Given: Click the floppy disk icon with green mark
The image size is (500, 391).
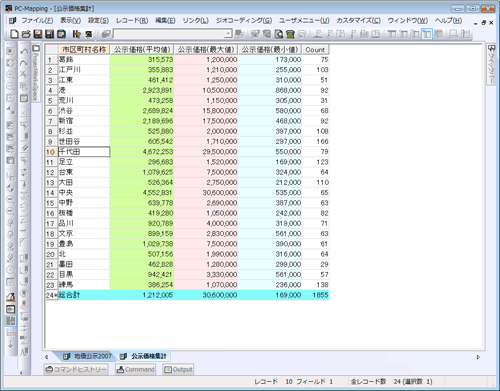Looking at the screenshot, I should pyautogui.click(x=50, y=34).
